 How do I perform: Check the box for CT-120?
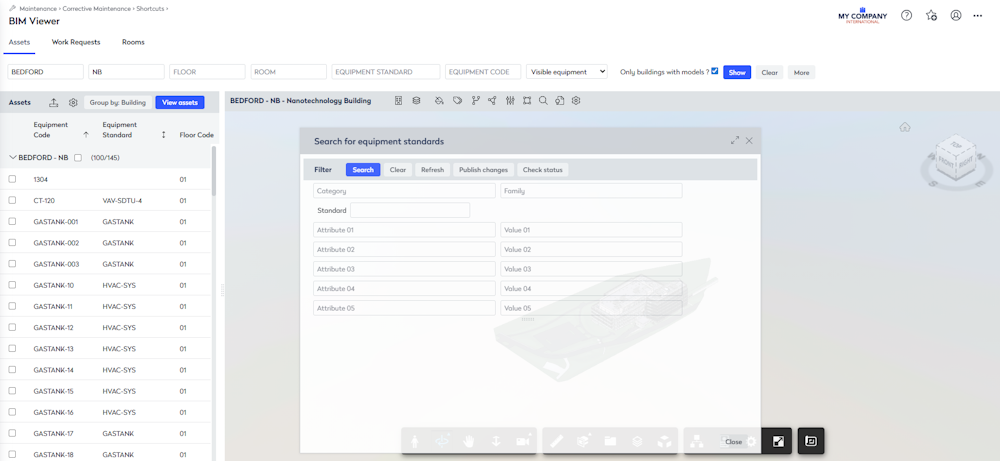tap(12, 200)
